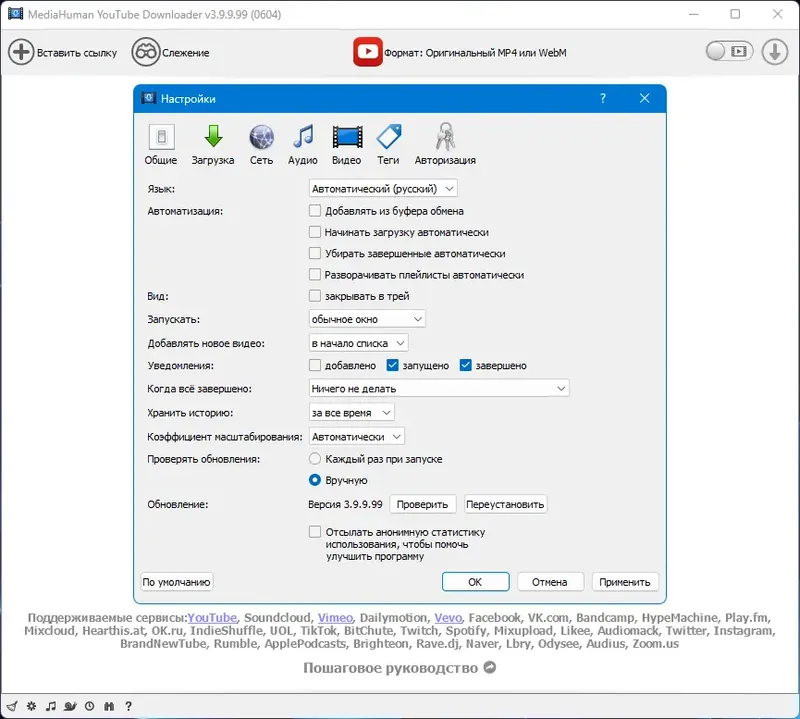The width and height of the screenshot is (800, 719).
Task: Expand the 'за все время' history dropdown
Action: pos(352,412)
